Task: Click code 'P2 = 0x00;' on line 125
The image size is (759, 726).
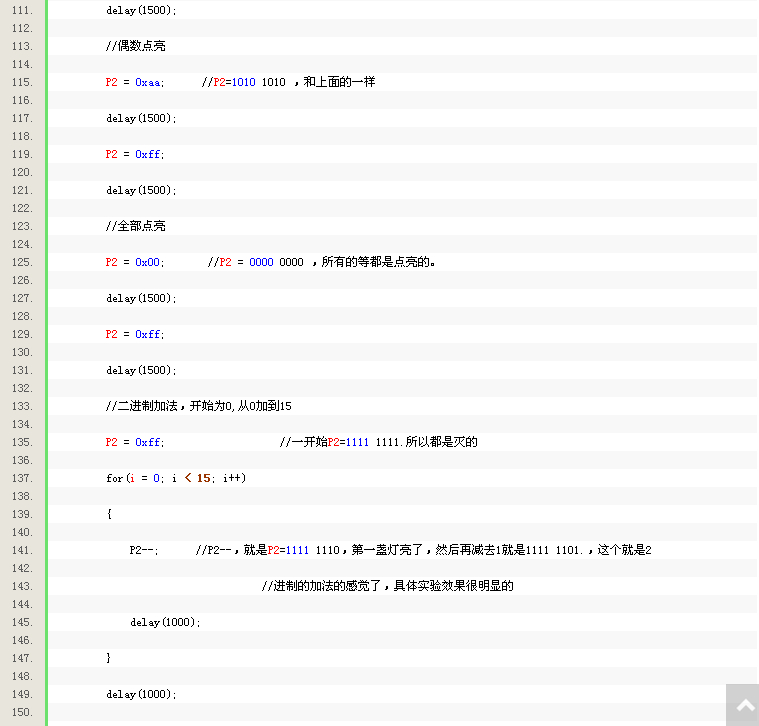Action: coord(135,262)
